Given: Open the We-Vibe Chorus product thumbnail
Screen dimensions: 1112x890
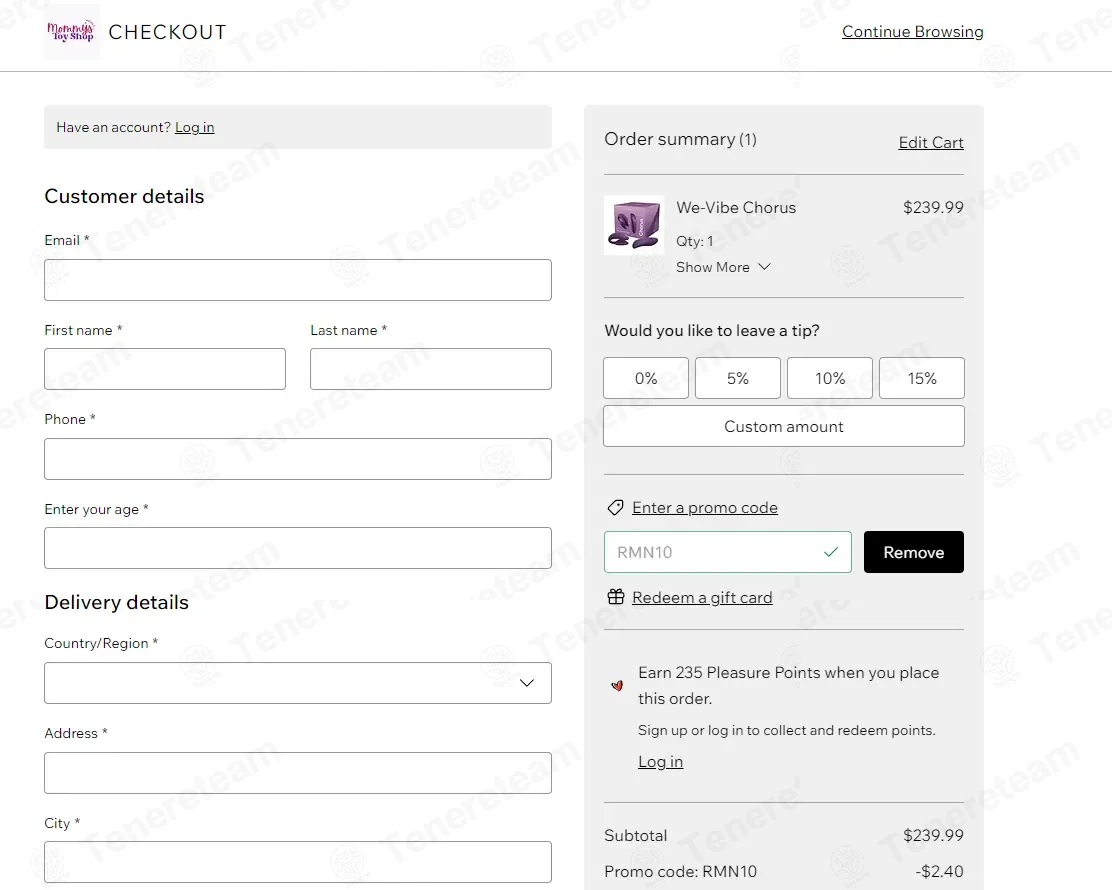Looking at the screenshot, I should click(634, 225).
